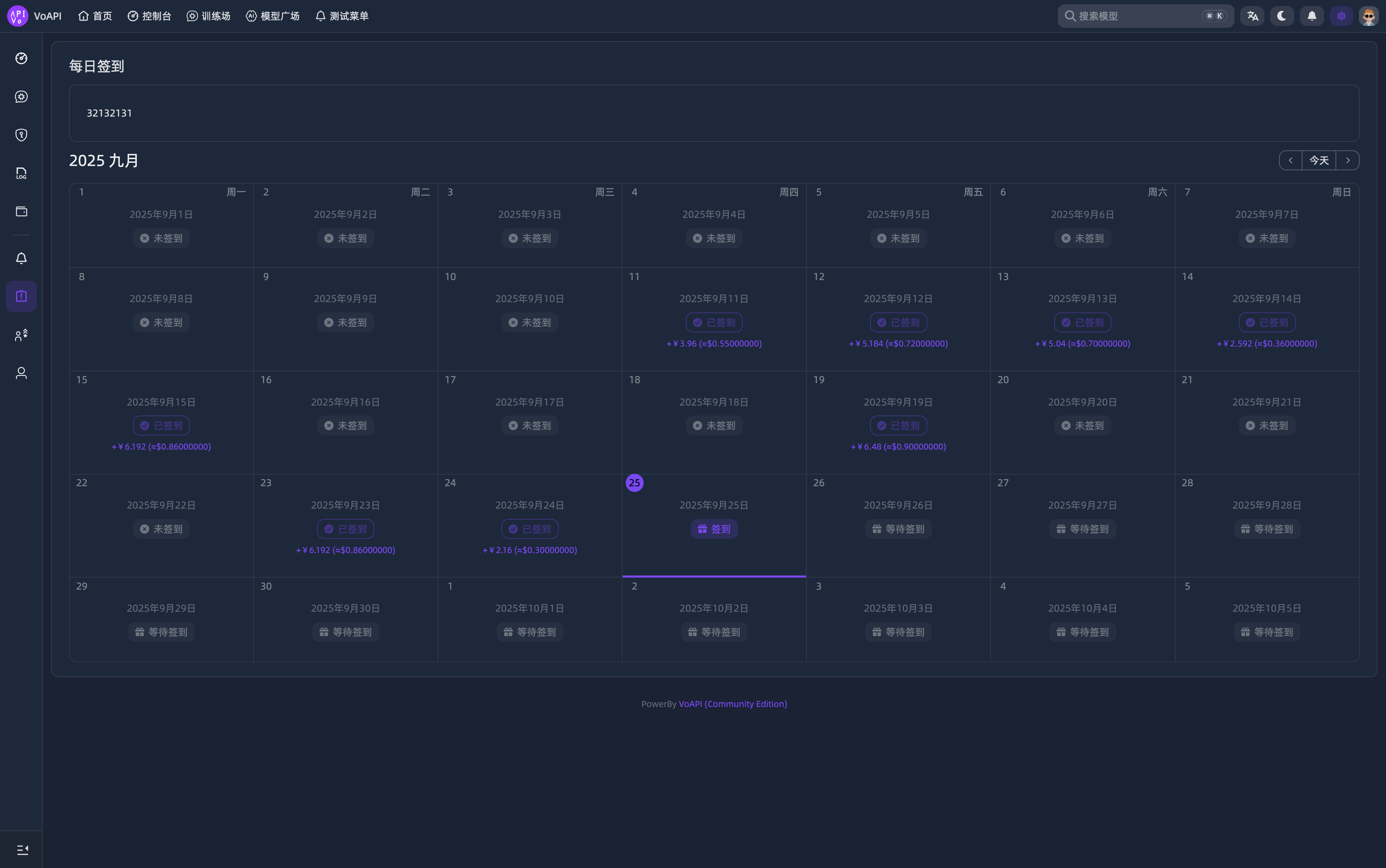Click the 今天 button
The height and width of the screenshot is (868, 1386).
tap(1319, 160)
